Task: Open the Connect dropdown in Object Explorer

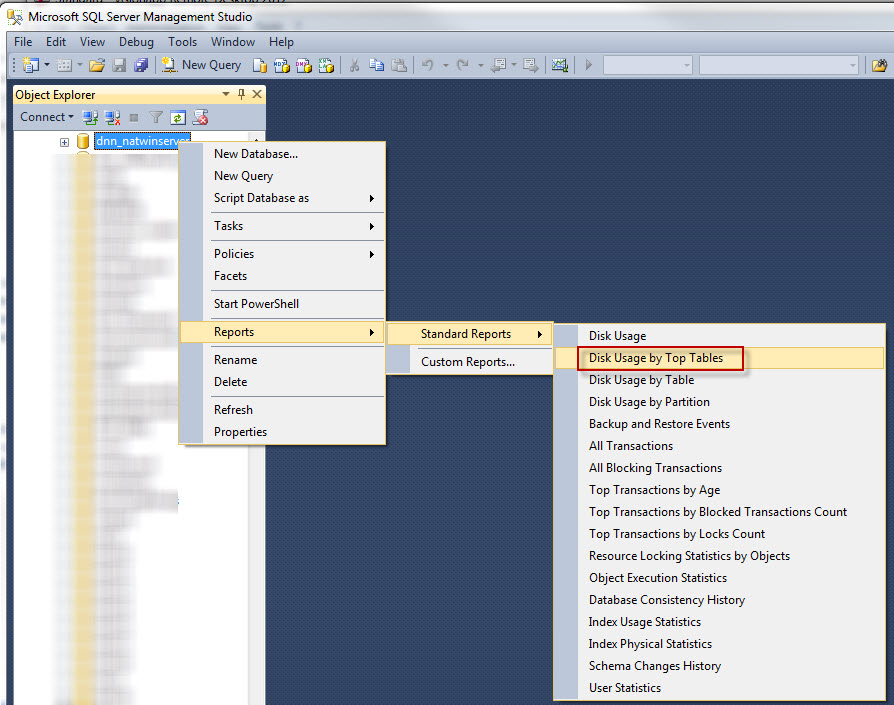Action: coord(46,117)
